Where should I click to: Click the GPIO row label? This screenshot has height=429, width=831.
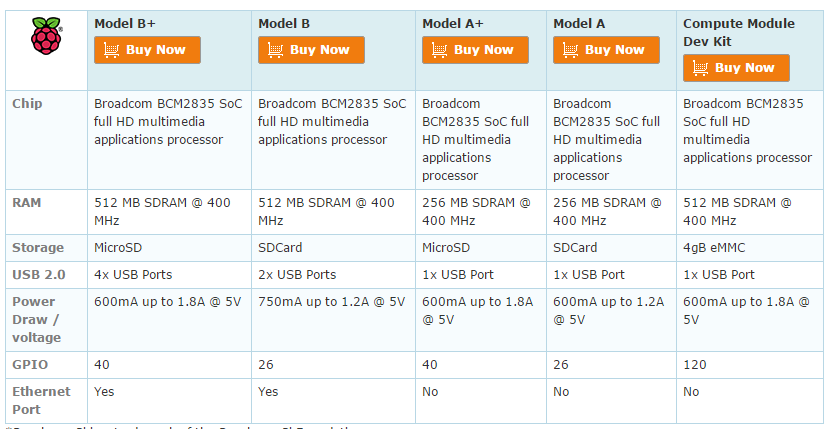[30, 365]
